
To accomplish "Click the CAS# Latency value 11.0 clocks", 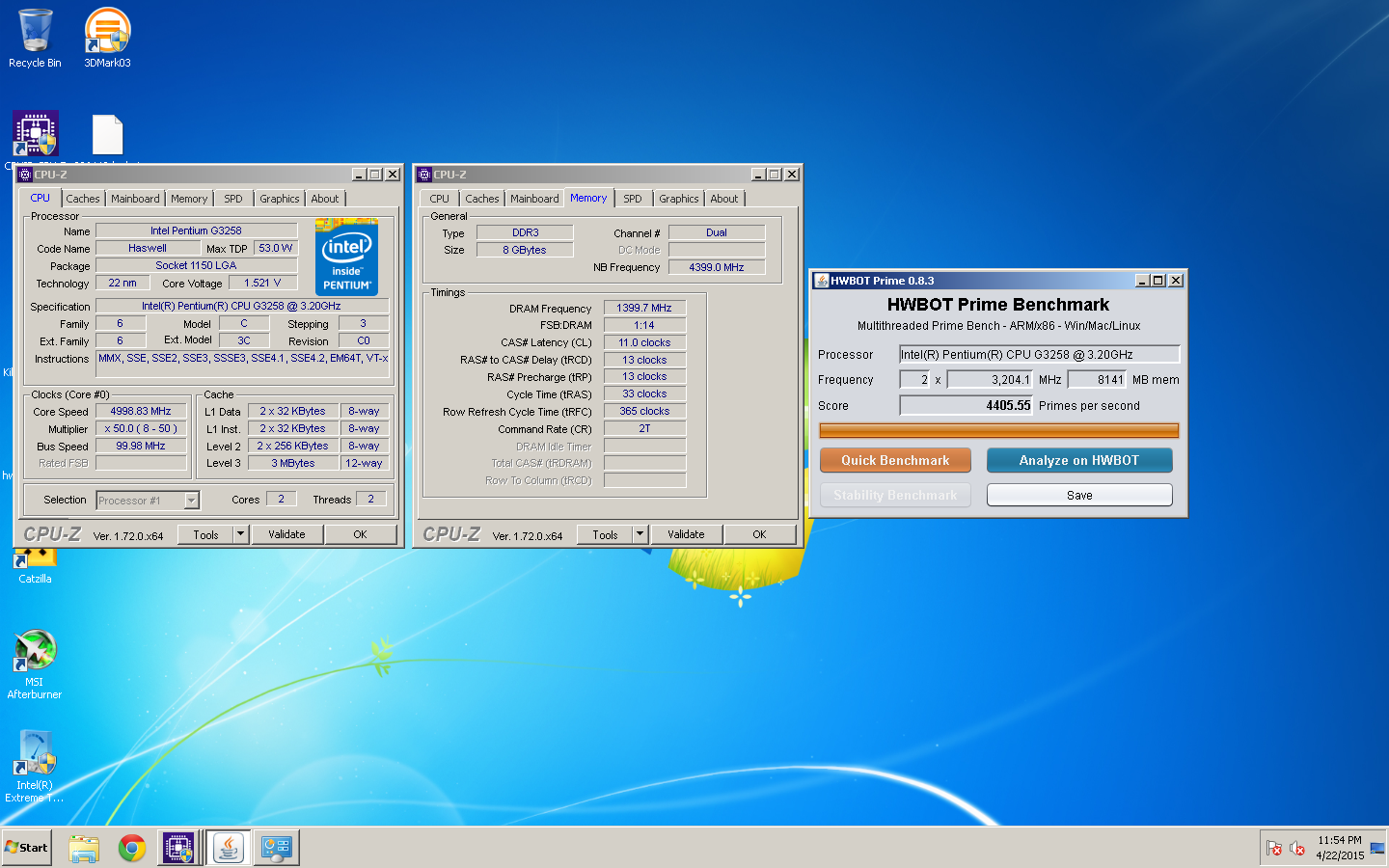I will [x=644, y=342].
